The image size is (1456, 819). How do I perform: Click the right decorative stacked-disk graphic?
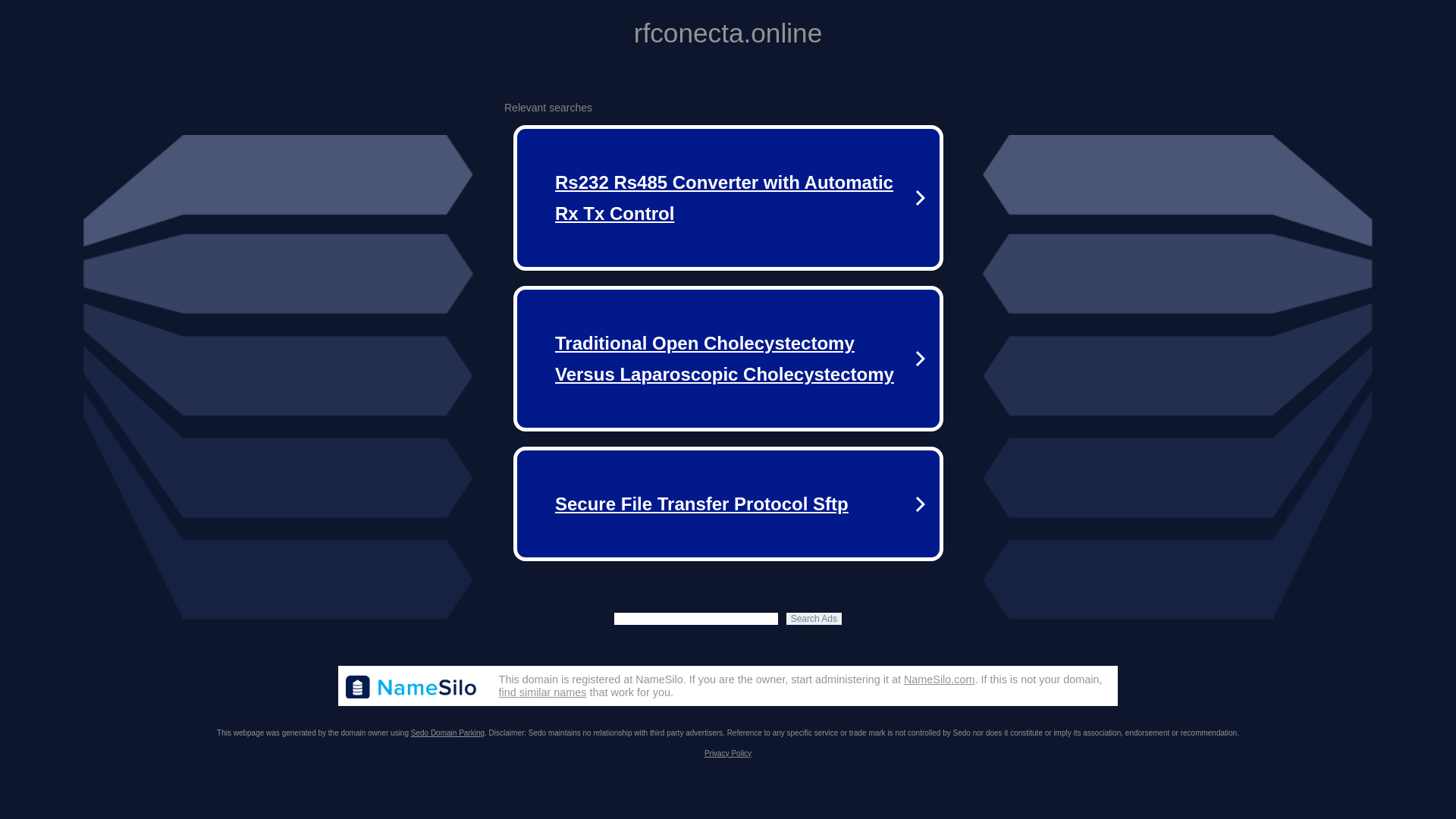point(1177,377)
